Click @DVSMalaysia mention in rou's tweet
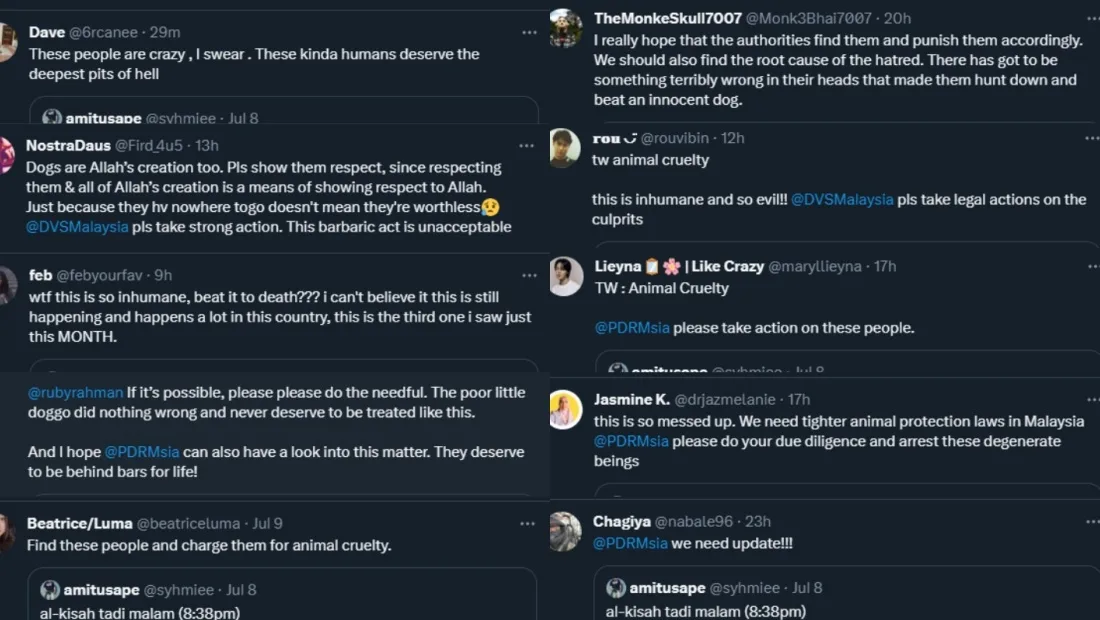This screenshot has width=1100, height=620. [842, 200]
